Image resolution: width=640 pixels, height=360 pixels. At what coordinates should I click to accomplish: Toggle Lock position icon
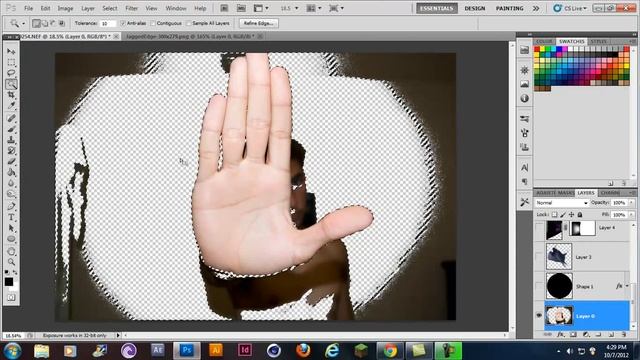[571, 214]
